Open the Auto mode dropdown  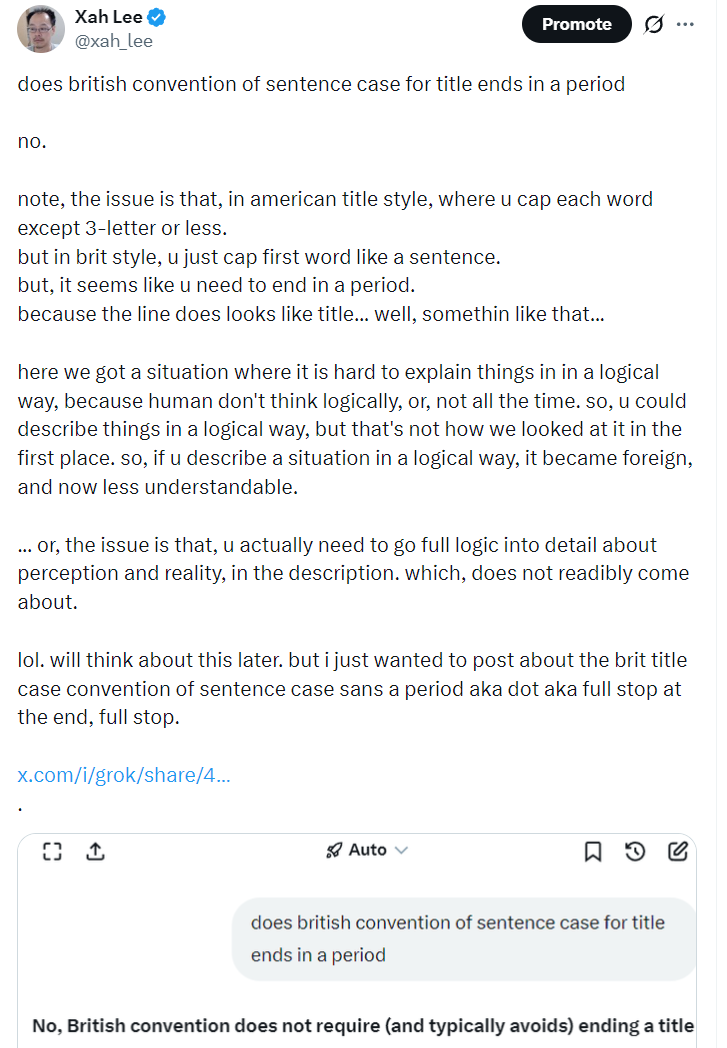[x=367, y=850]
